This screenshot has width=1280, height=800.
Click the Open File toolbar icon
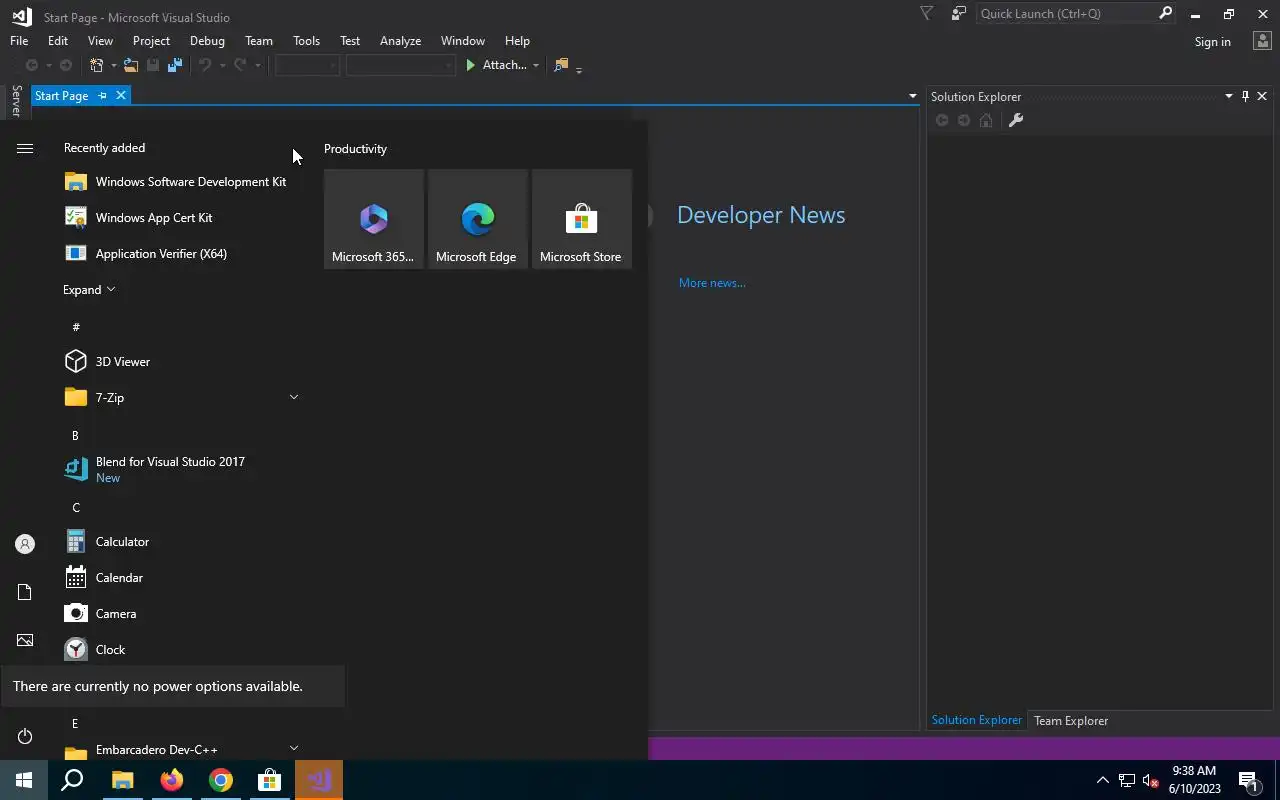(x=131, y=65)
